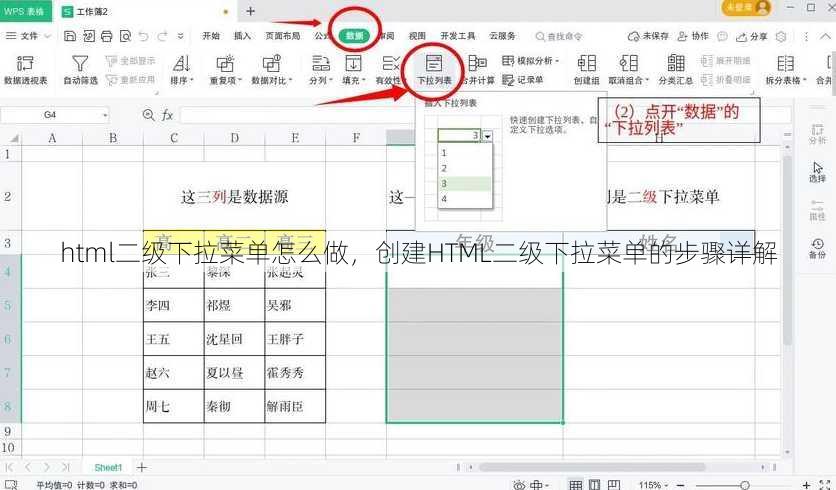Enable 自动筛选 auto filter
This screenshot has height=490, width=836.
point(80,70)
